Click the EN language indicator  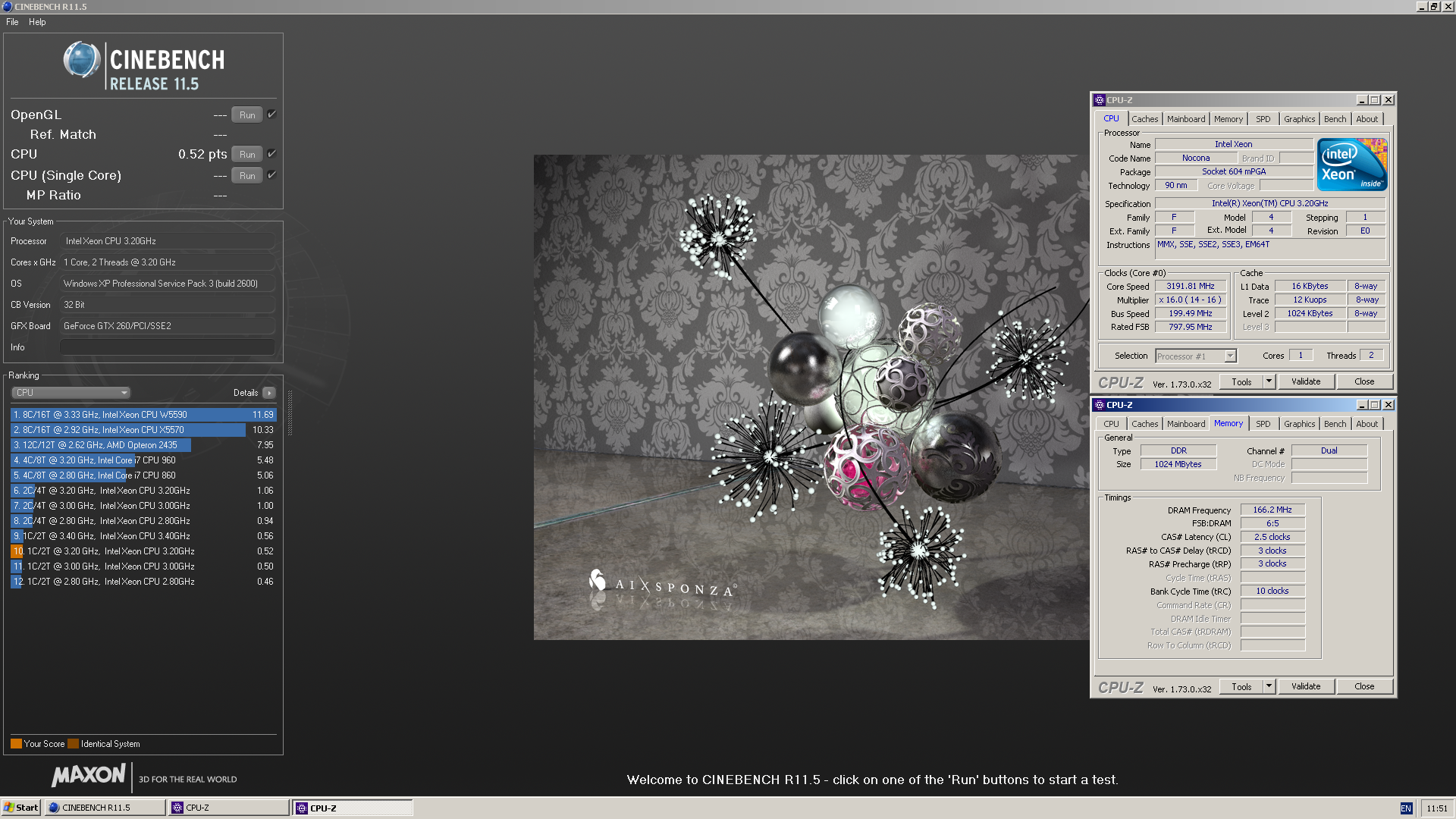tap(1406, 808)
